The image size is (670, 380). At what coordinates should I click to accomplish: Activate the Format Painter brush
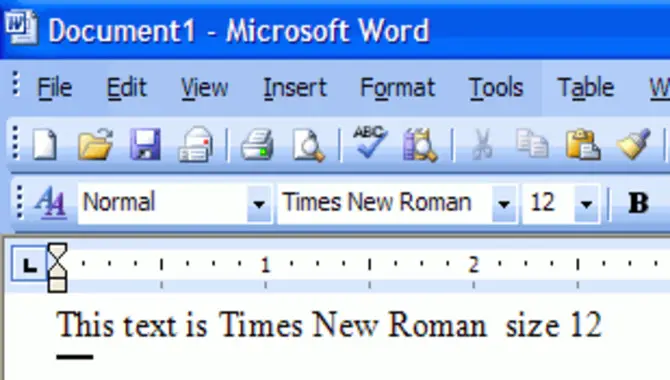tap(634, 144)
